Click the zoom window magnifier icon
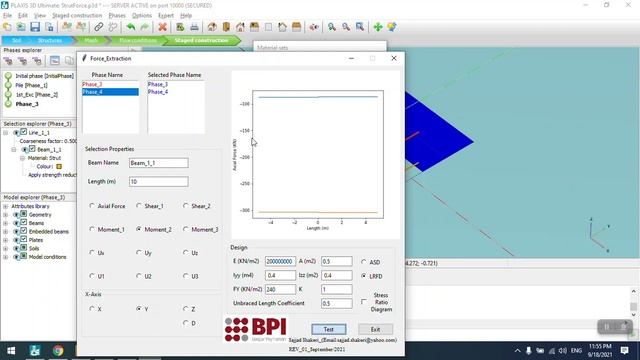640x360 pixels. 360,27
